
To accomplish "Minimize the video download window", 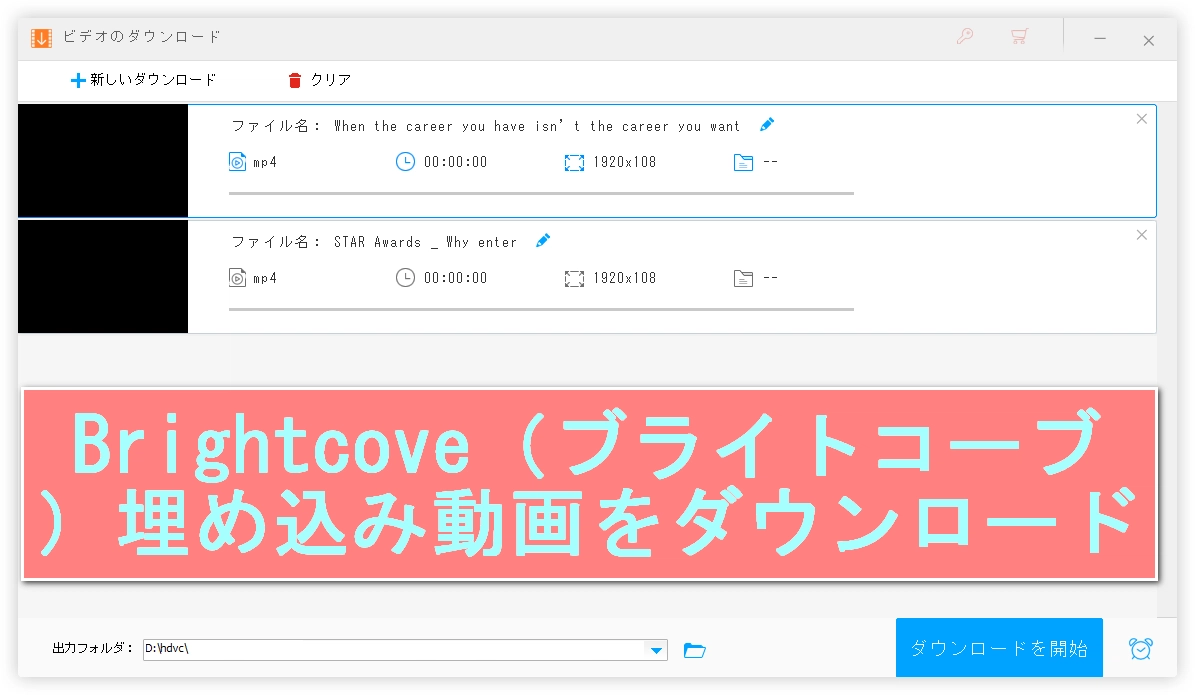I will point(1100,38).
